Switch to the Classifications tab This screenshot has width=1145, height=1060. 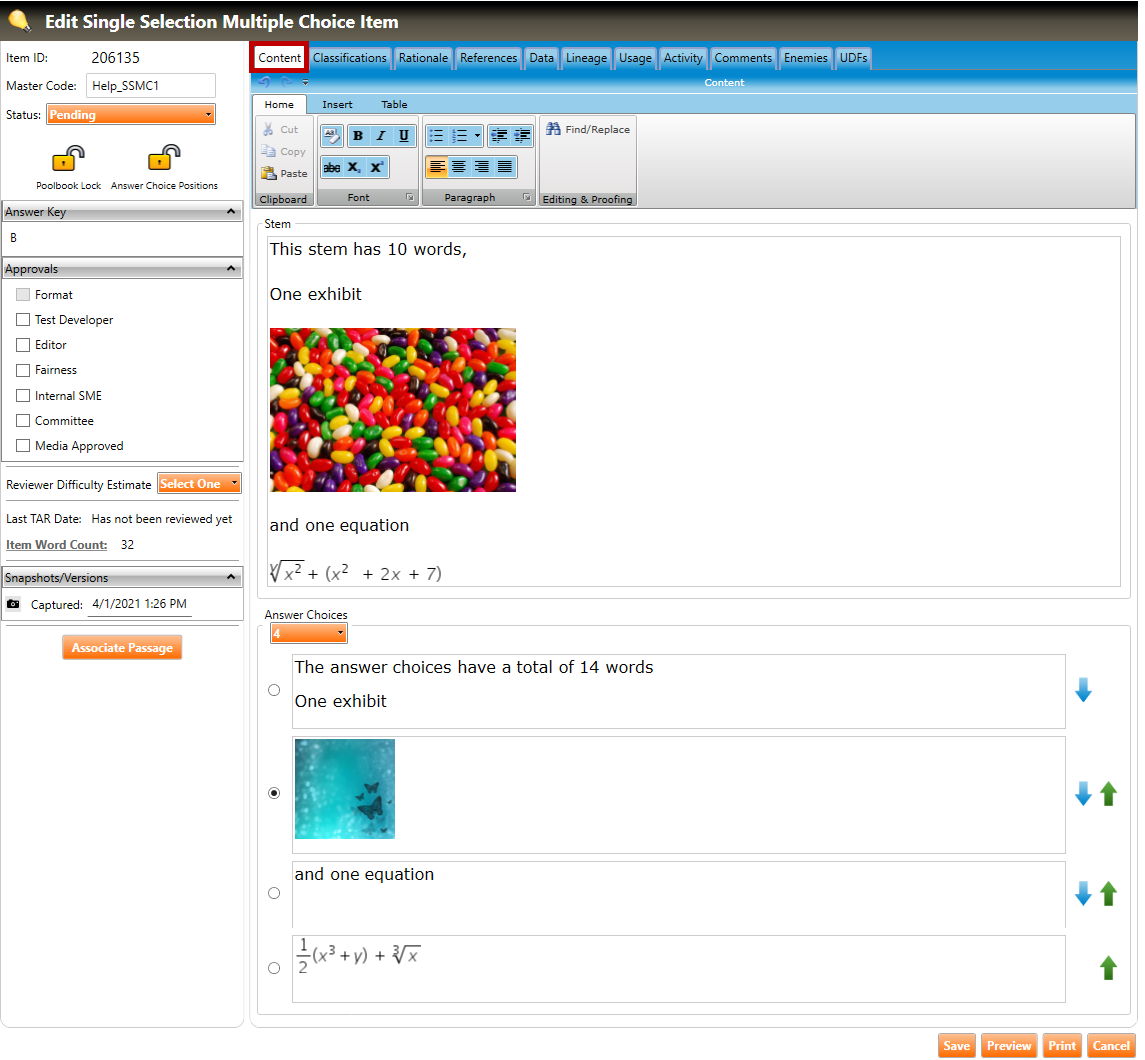pos(349,58)
